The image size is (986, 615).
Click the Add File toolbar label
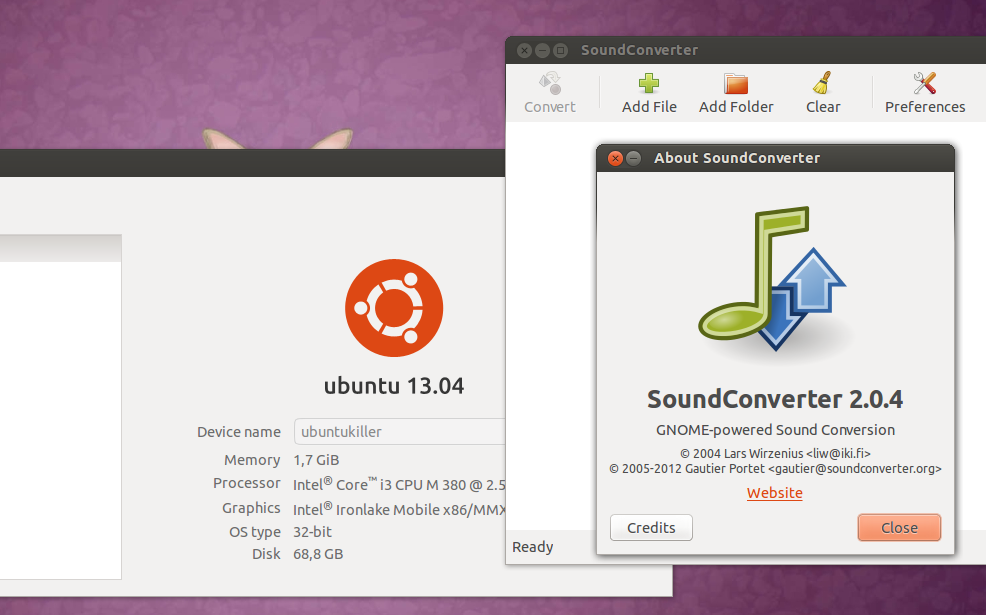pyautogui.click(x=649, y=106)
